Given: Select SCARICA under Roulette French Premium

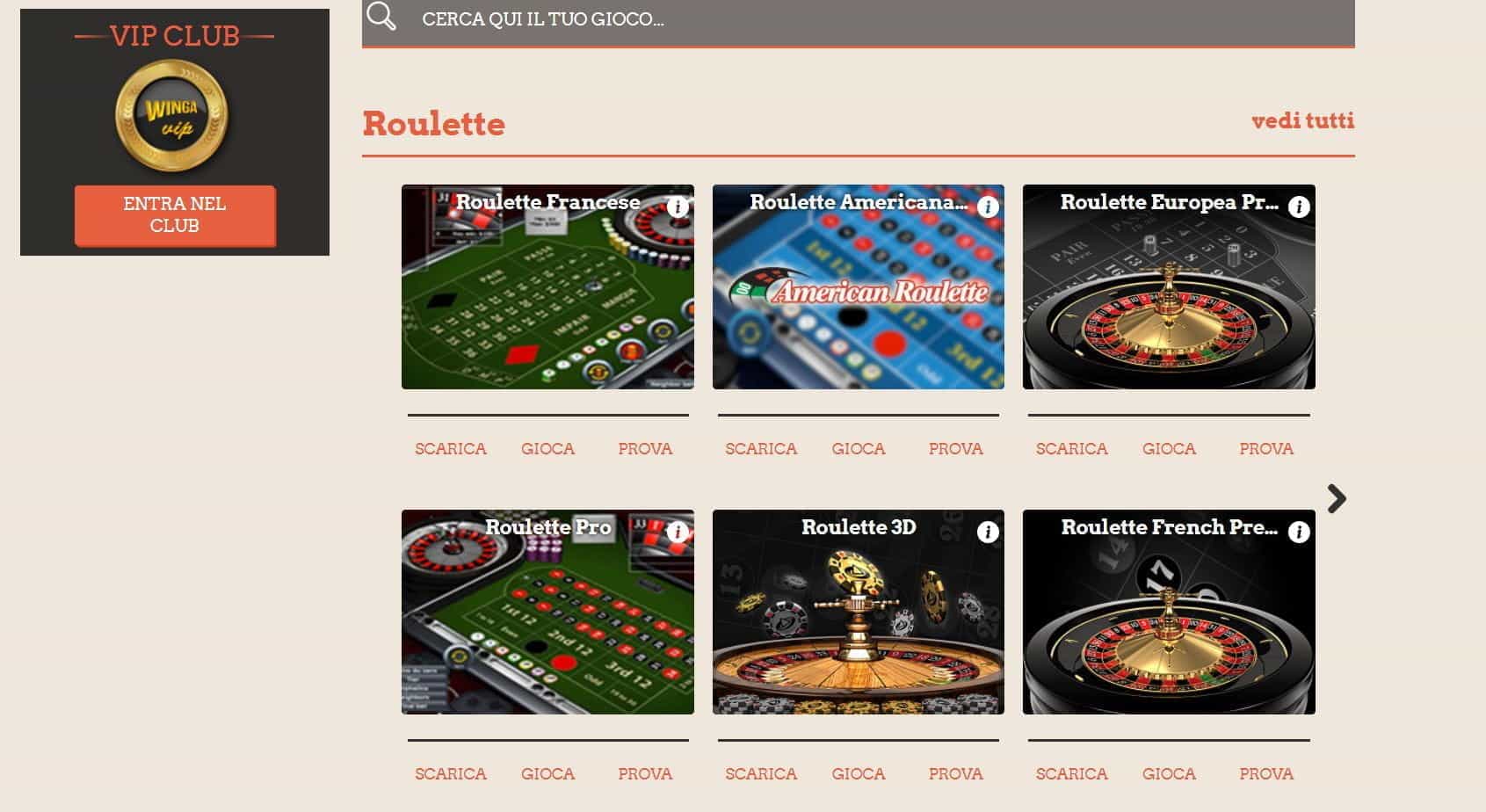Looking at the screenshot, I should coord(1072,773).
